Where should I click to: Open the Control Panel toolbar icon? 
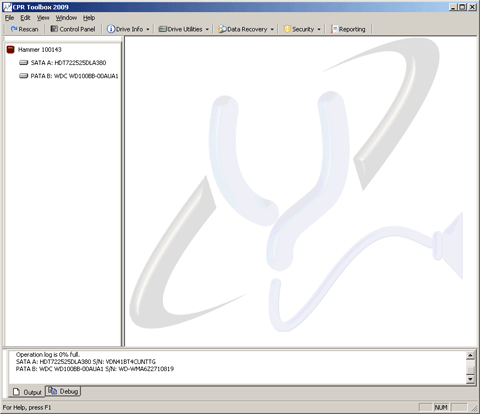[54, 29]
